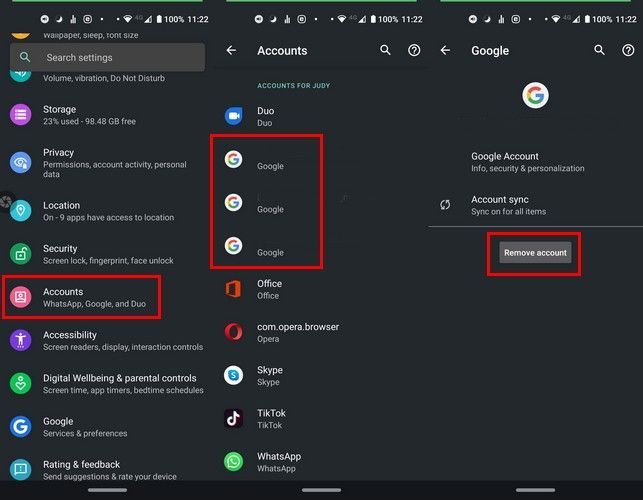The width and height of the screenshot is (643, 500).
Task: Open the Privacy menu entry
Action: (105, 163)
